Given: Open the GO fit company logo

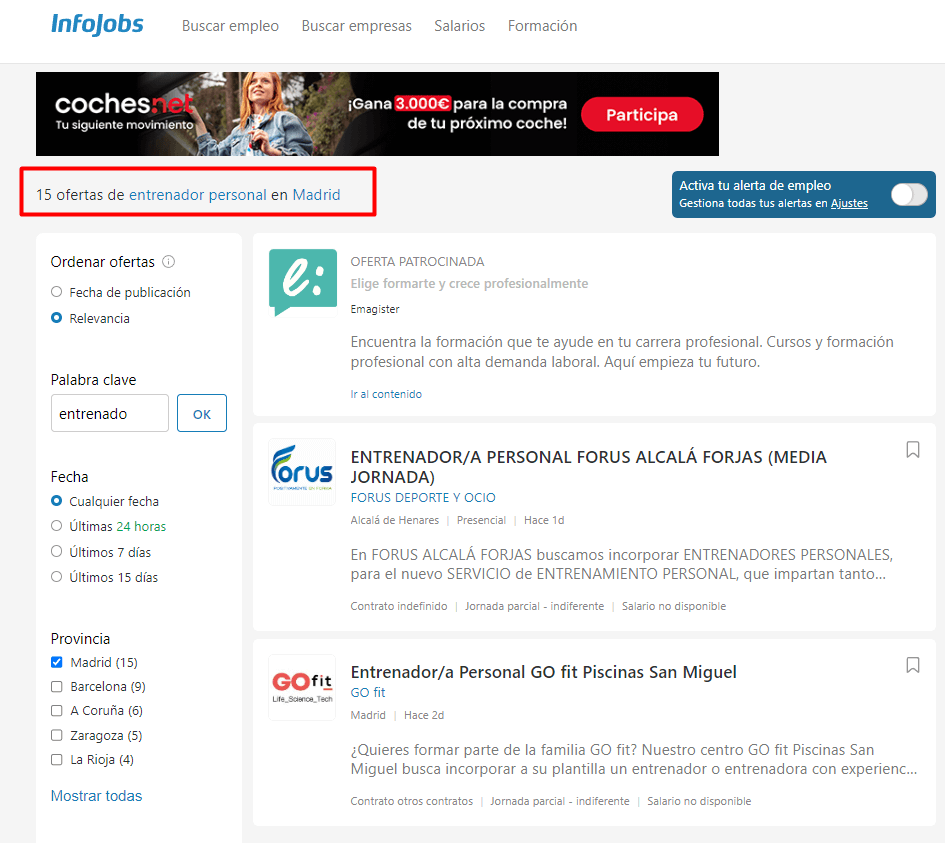Looking at the screenshot, I should pos(302,688).
